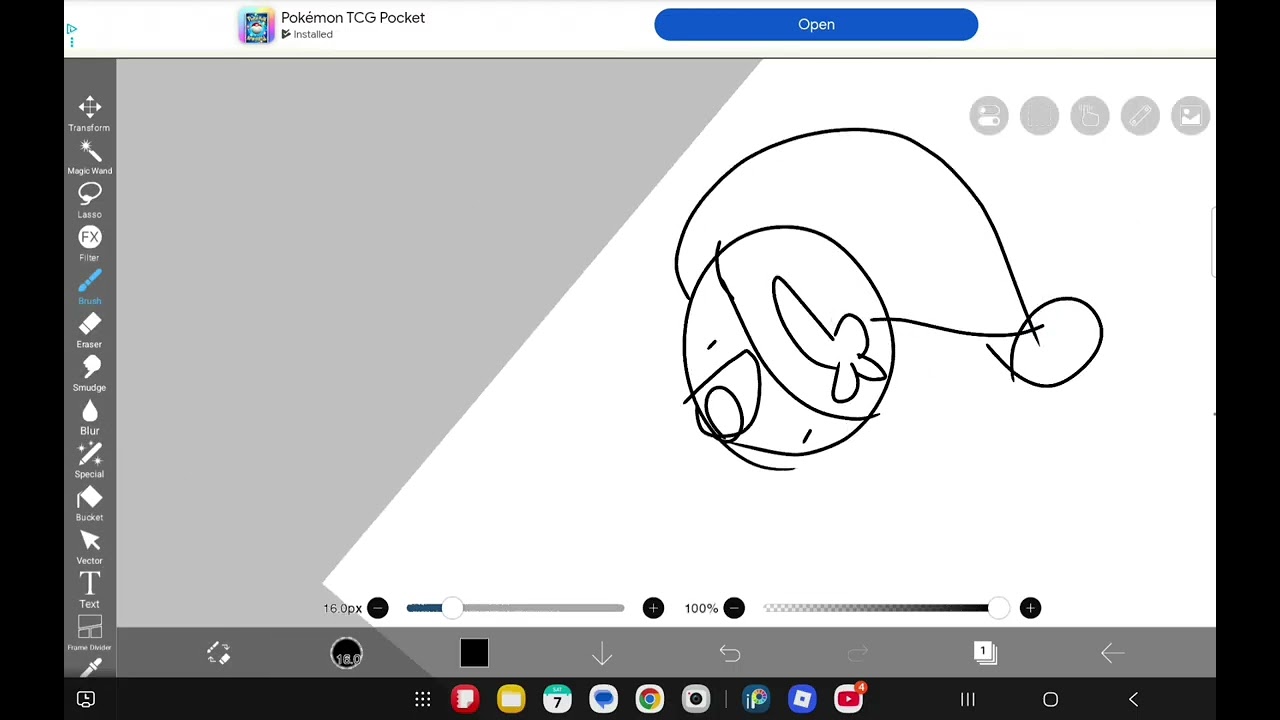The image size is (1280, 720).
Task: Select the Brush tool
Action: tap(89, 287)
